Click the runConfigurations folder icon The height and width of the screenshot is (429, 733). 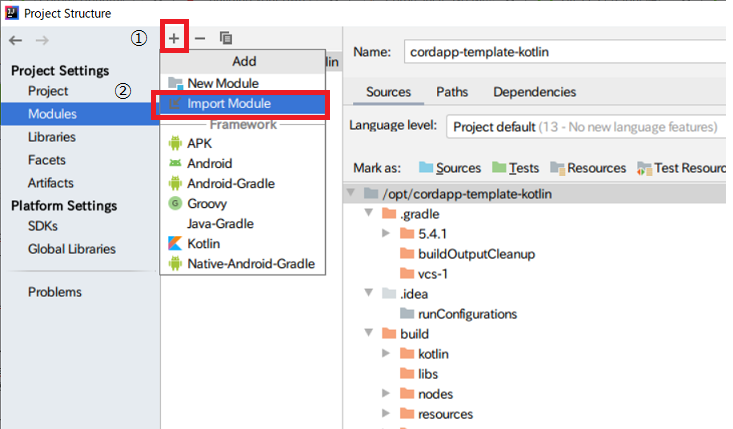point(407,314)
